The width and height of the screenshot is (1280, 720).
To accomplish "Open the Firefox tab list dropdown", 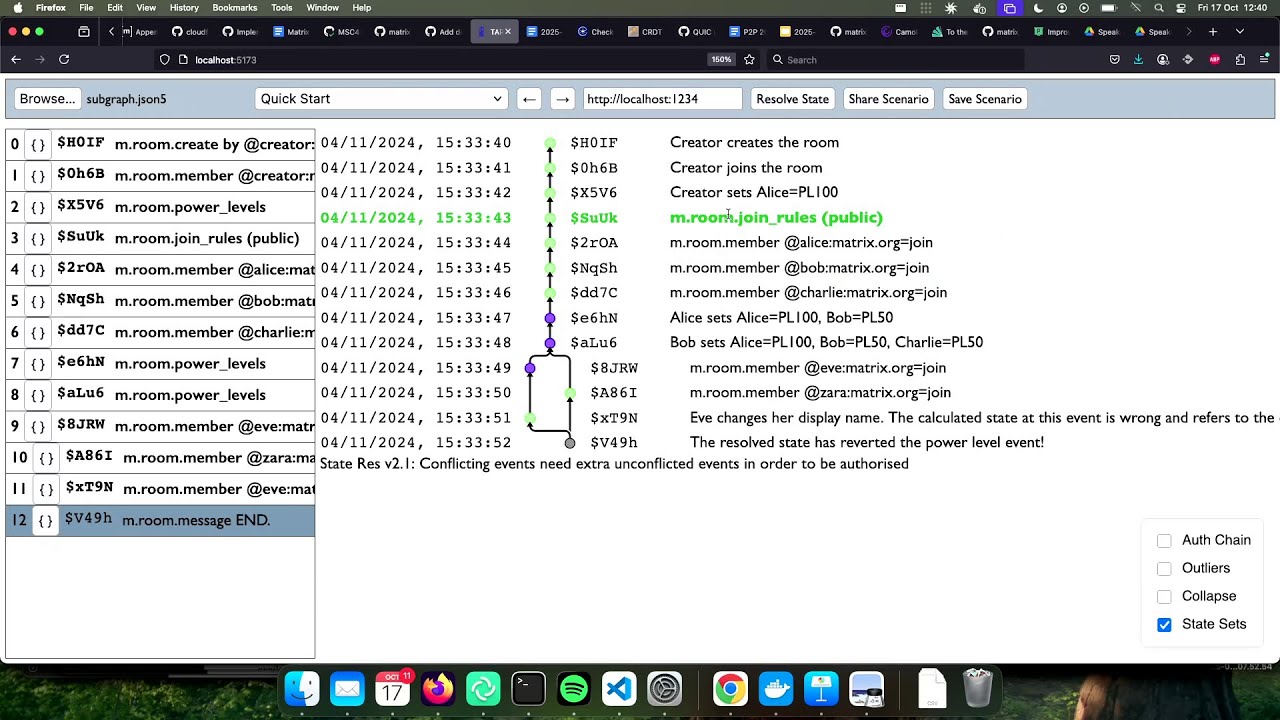I will pos(1240,32).
